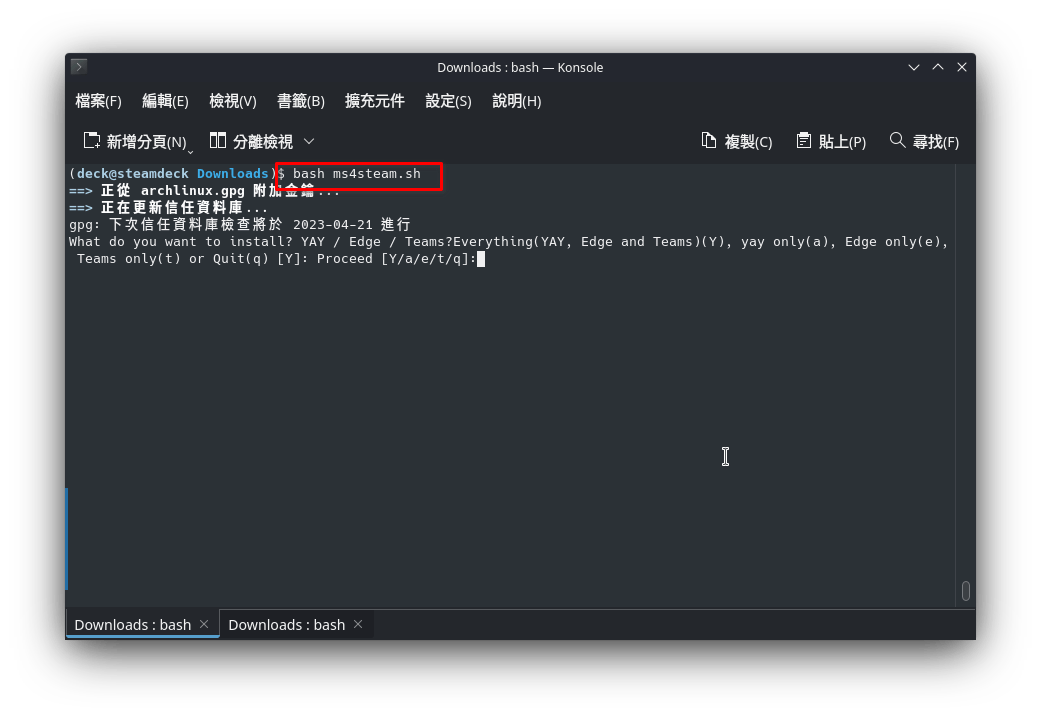Expand the 分離檢視 dropdown chevron
1041x717 pixels.
pyautogui.click(x=309, y=141)
